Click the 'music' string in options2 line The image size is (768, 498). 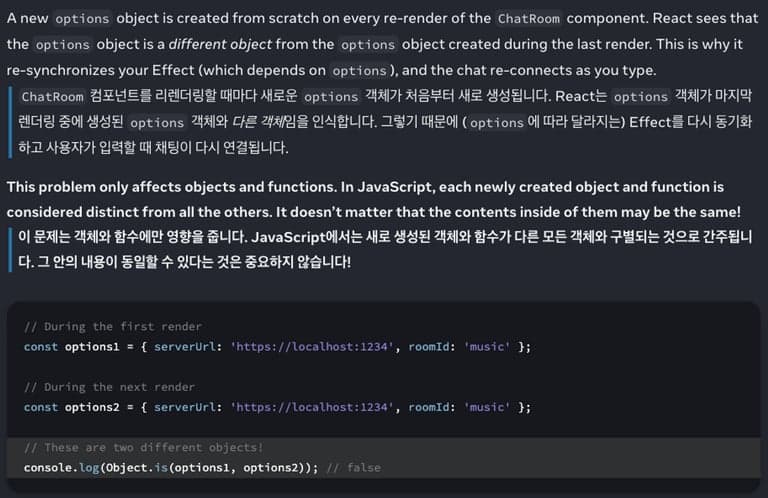coord(487,407)
